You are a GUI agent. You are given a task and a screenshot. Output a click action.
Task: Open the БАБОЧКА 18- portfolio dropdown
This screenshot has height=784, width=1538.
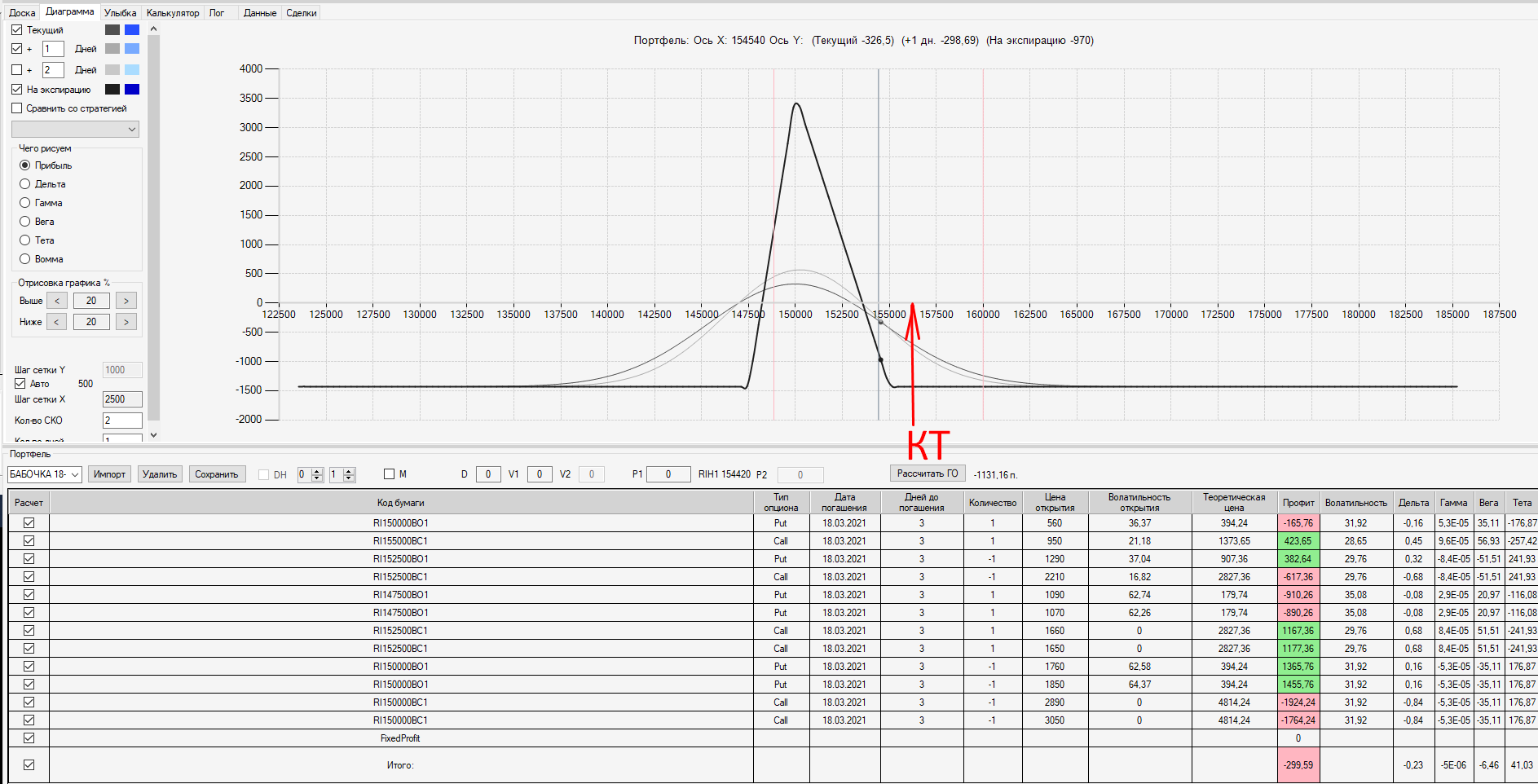(45, 474)
